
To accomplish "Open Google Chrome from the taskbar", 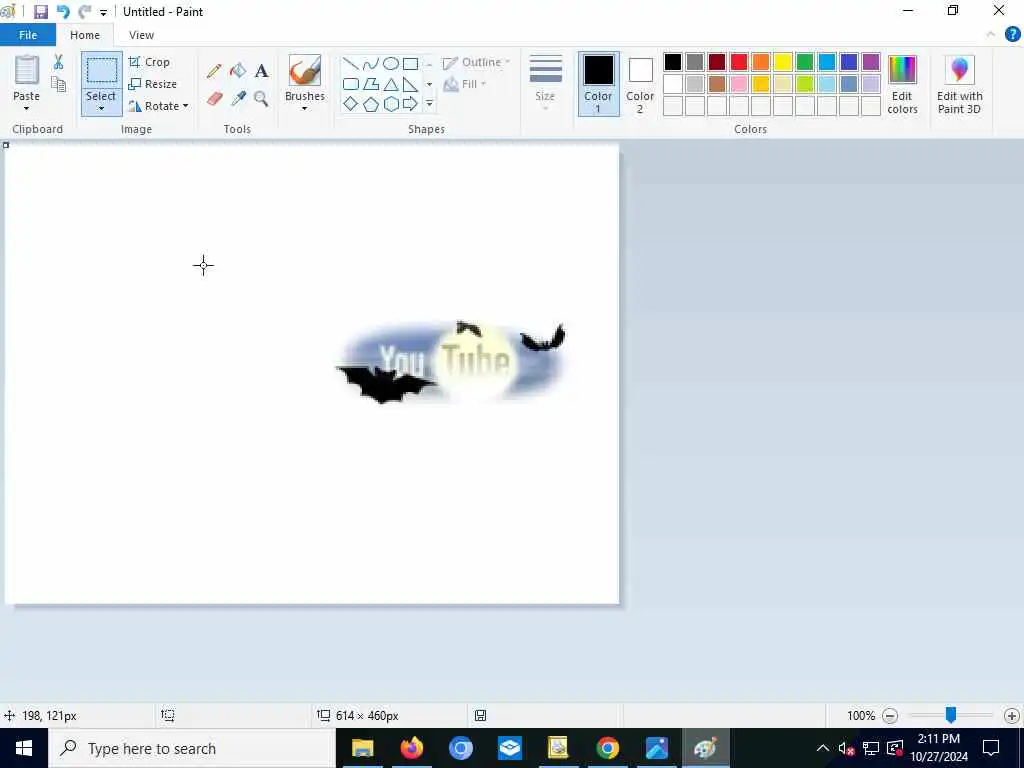I will tap(607, 748).
